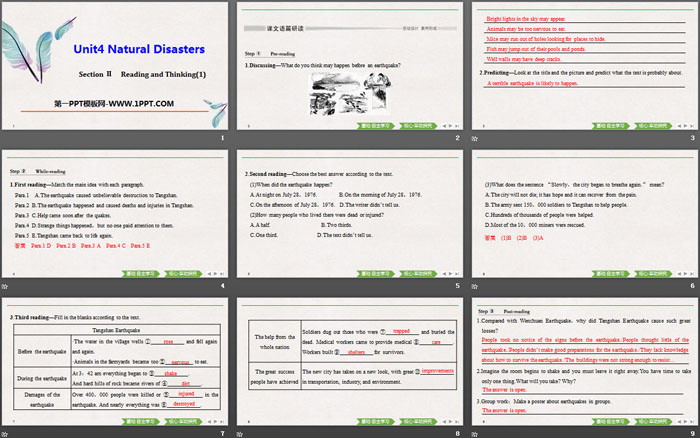Click the animation star icon under slide 7

tap(4, 434)
